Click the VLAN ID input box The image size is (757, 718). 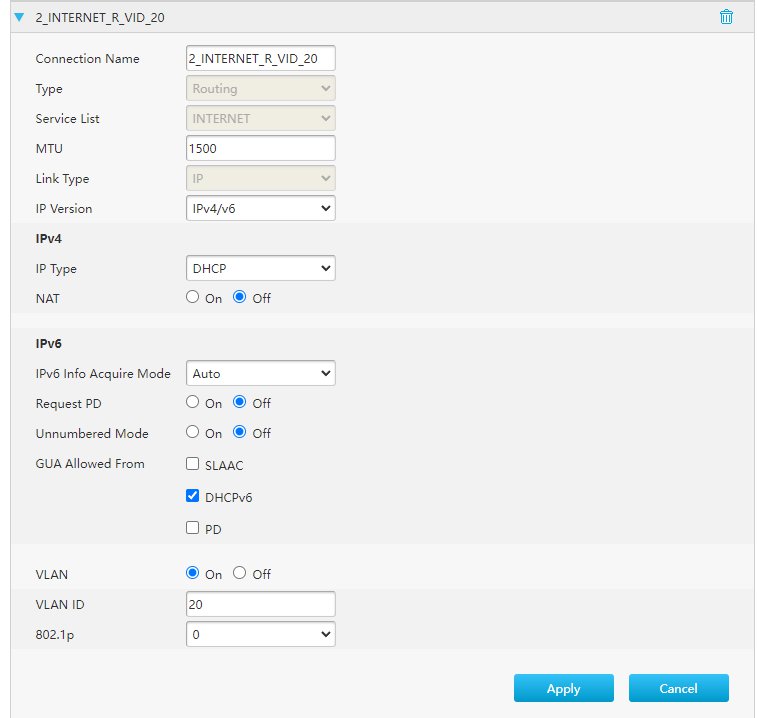260,604
